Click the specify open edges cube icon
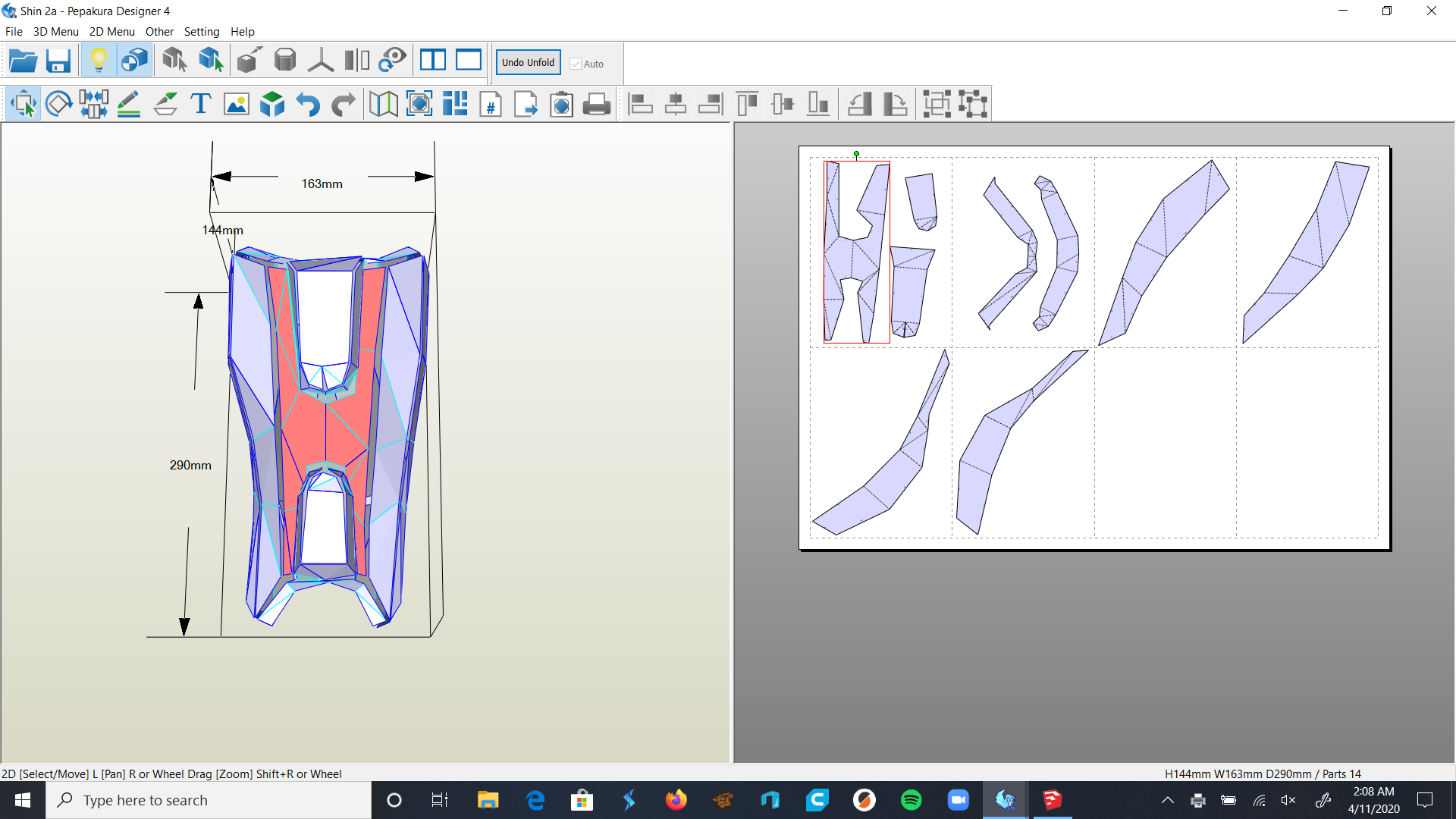 [x=249, y=61]
